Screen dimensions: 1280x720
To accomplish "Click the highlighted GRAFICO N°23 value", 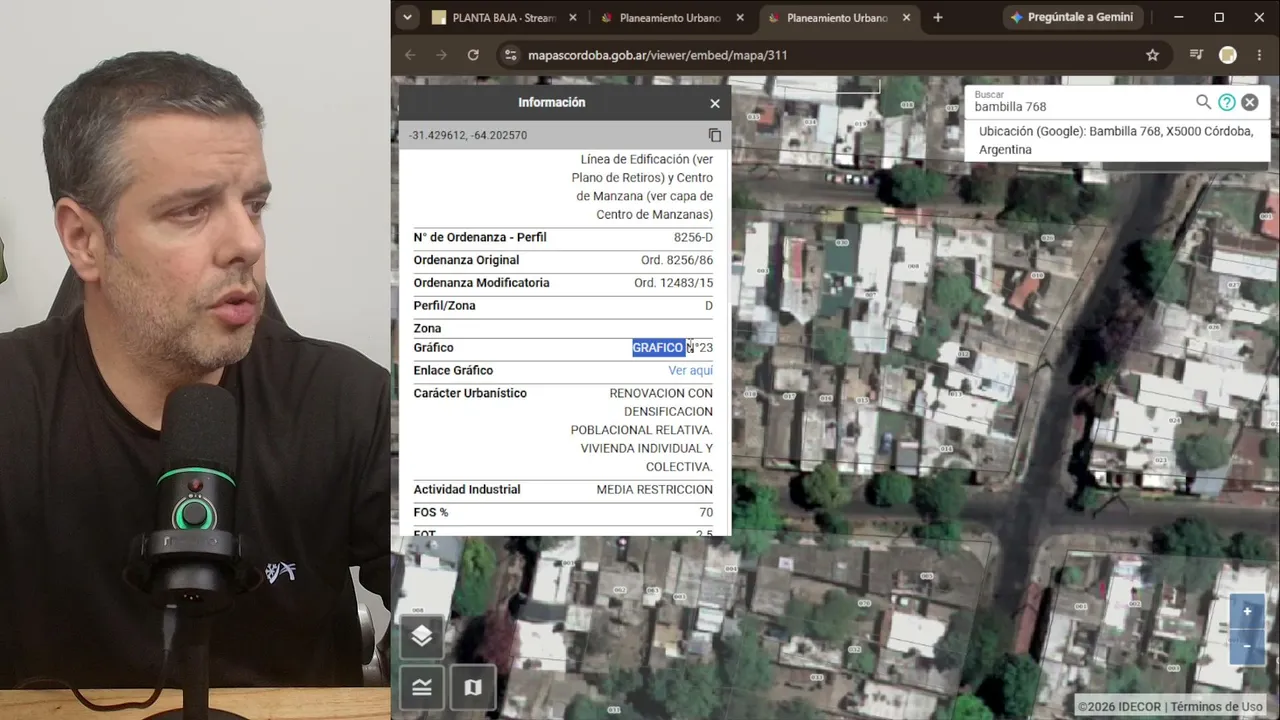I will (x=673, y=348).
